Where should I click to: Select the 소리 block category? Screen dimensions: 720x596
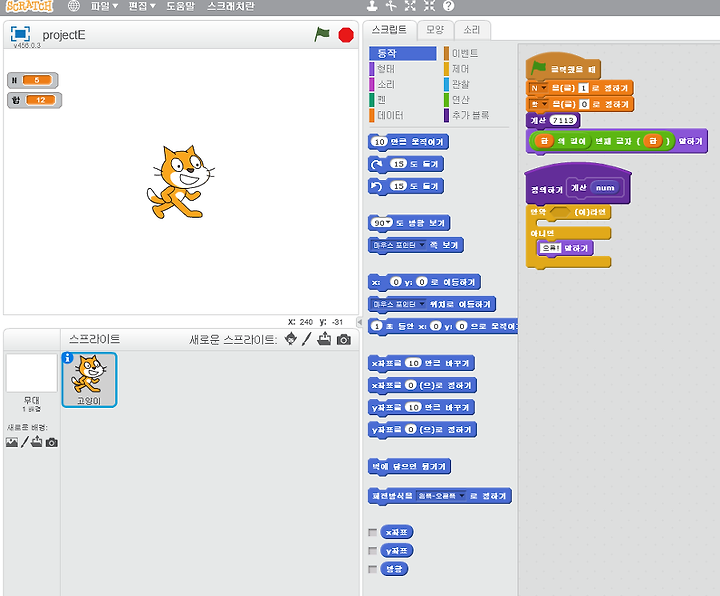(402, 84)
